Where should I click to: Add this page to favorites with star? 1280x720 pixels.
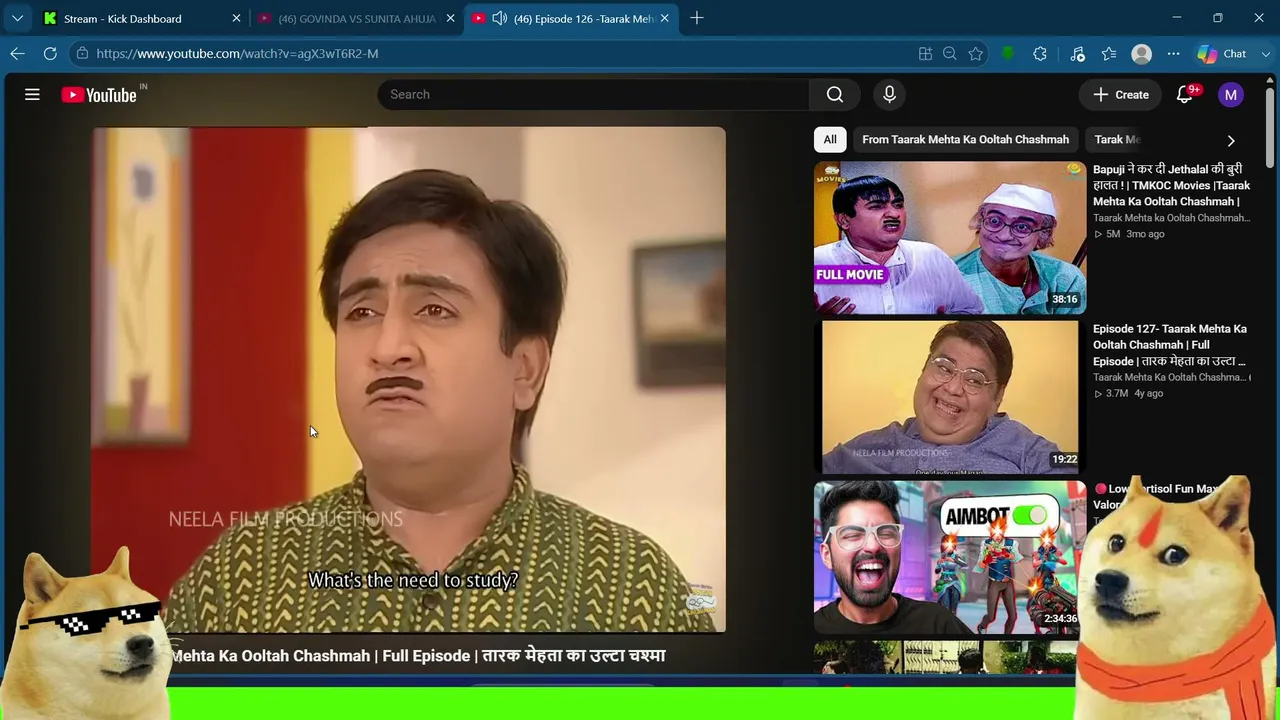pos(976,53)
